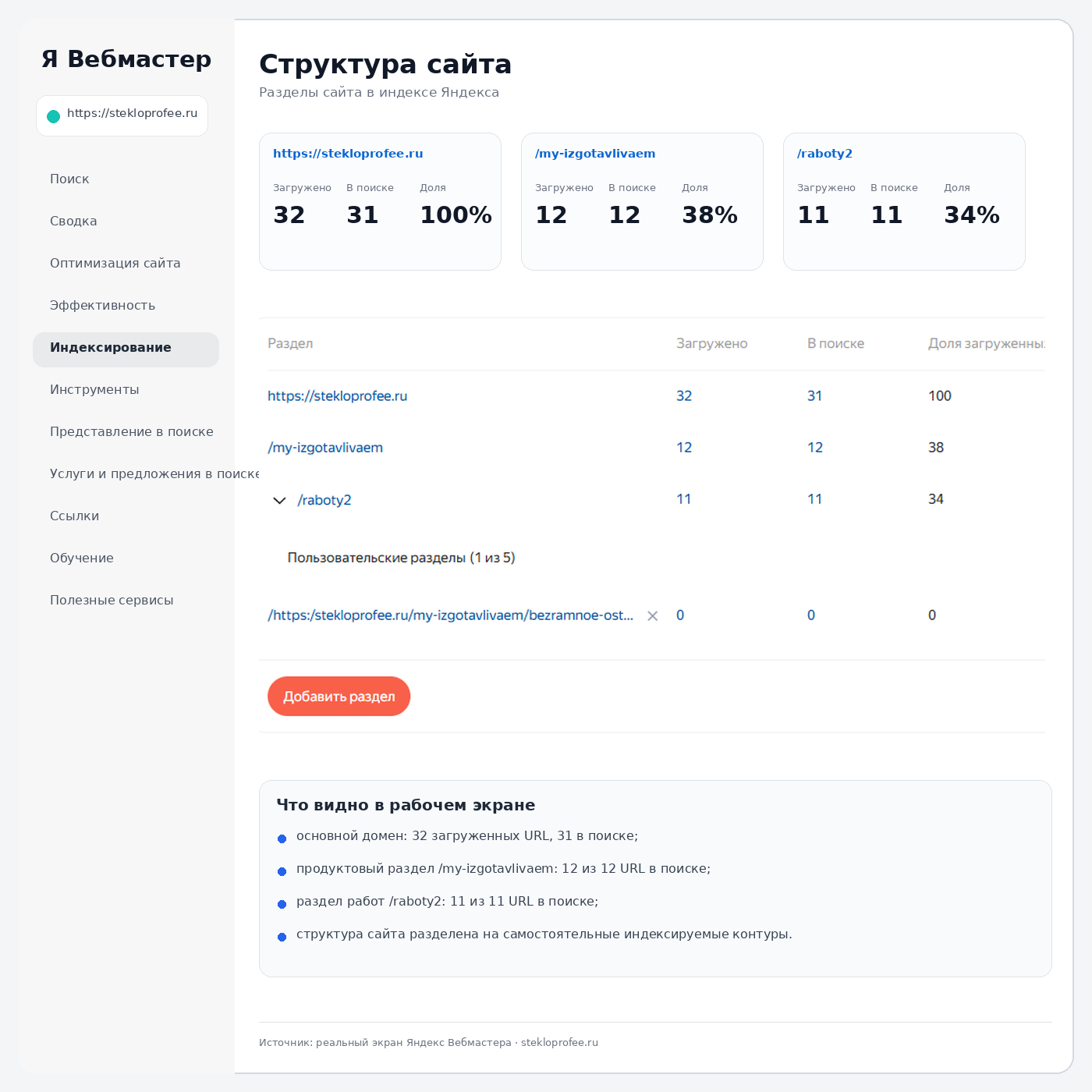Click the В поиске table column header
This screenshot has height=1092, width=1092.
point(835,343)
